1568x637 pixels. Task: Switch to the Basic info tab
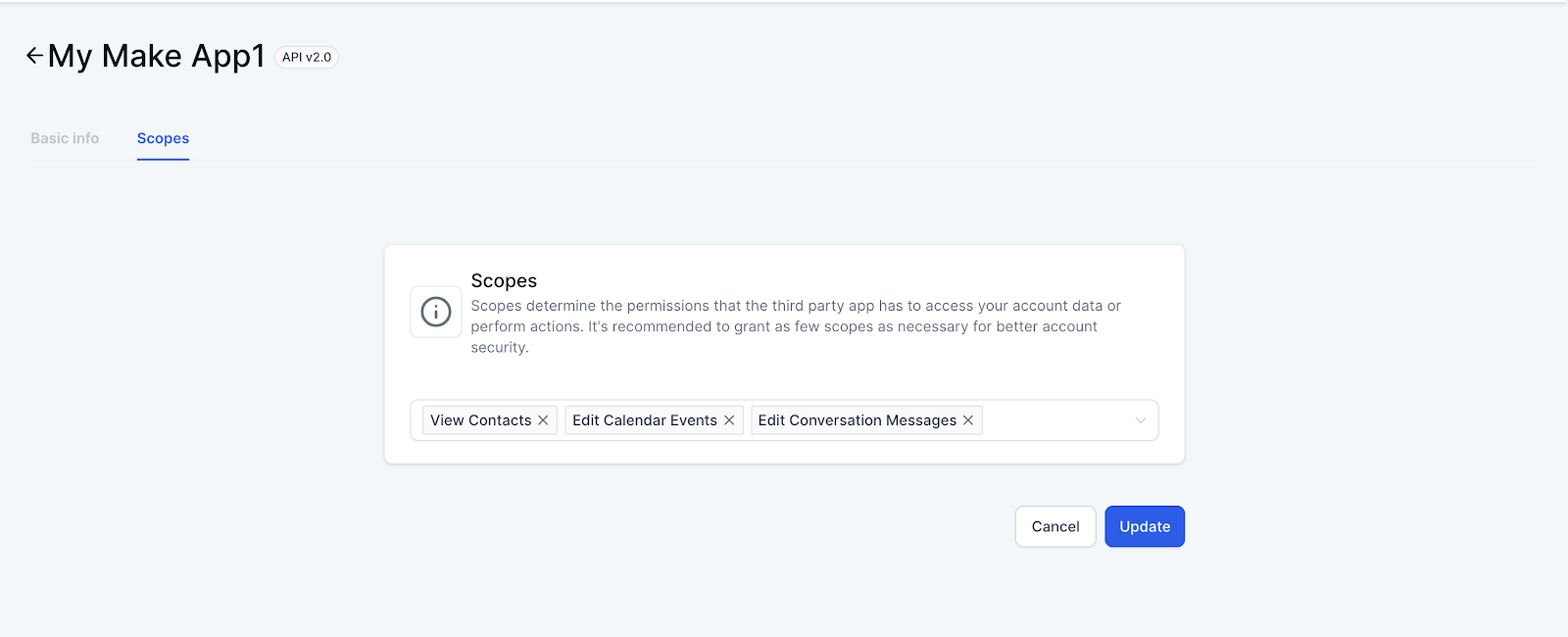tap(65, 138)
